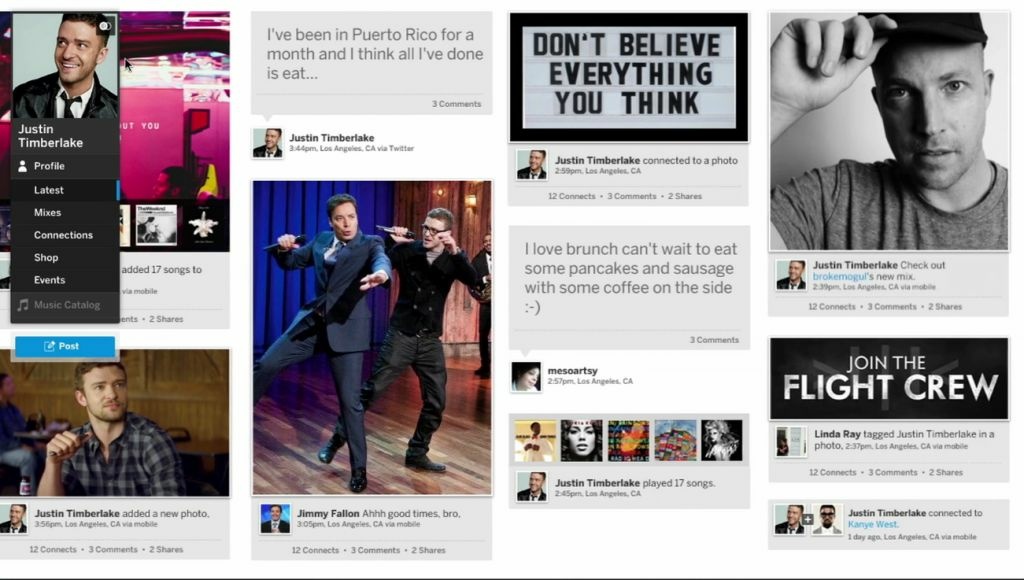The height and width of the screenshot is (580, 1024).
Task: Click the avatar on the "added a new photo" post
Action: pyautogui.click(x=13, y=519)
